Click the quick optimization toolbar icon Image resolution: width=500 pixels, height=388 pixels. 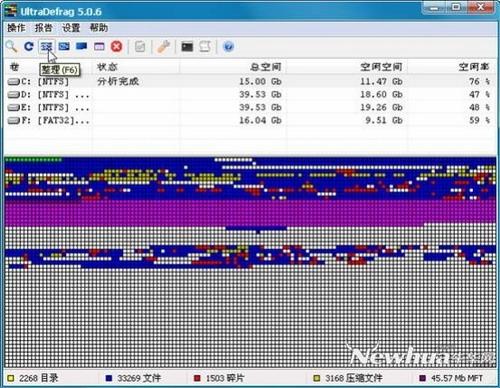64,46
